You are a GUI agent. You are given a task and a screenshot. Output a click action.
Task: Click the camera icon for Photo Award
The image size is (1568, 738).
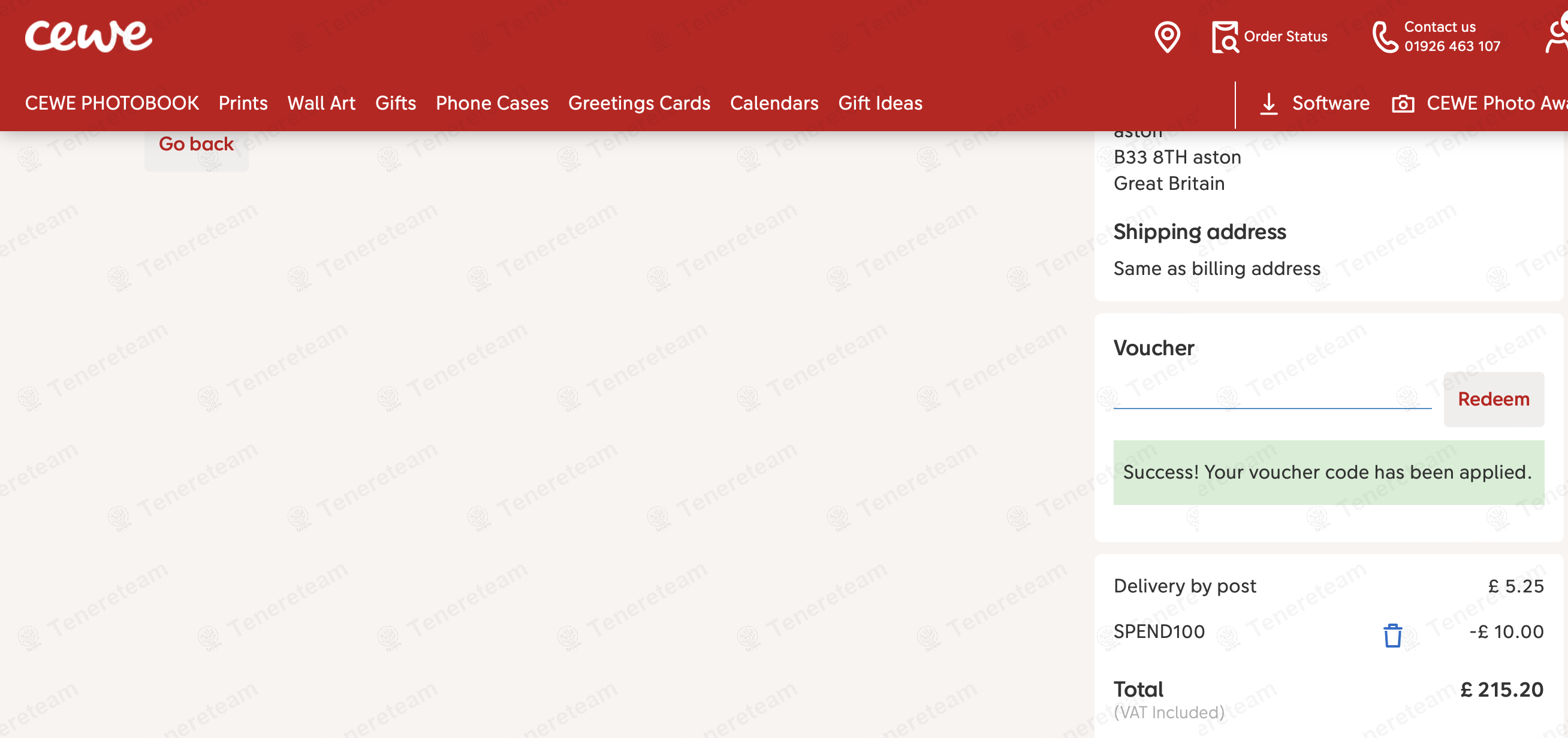coord(1403,104)
